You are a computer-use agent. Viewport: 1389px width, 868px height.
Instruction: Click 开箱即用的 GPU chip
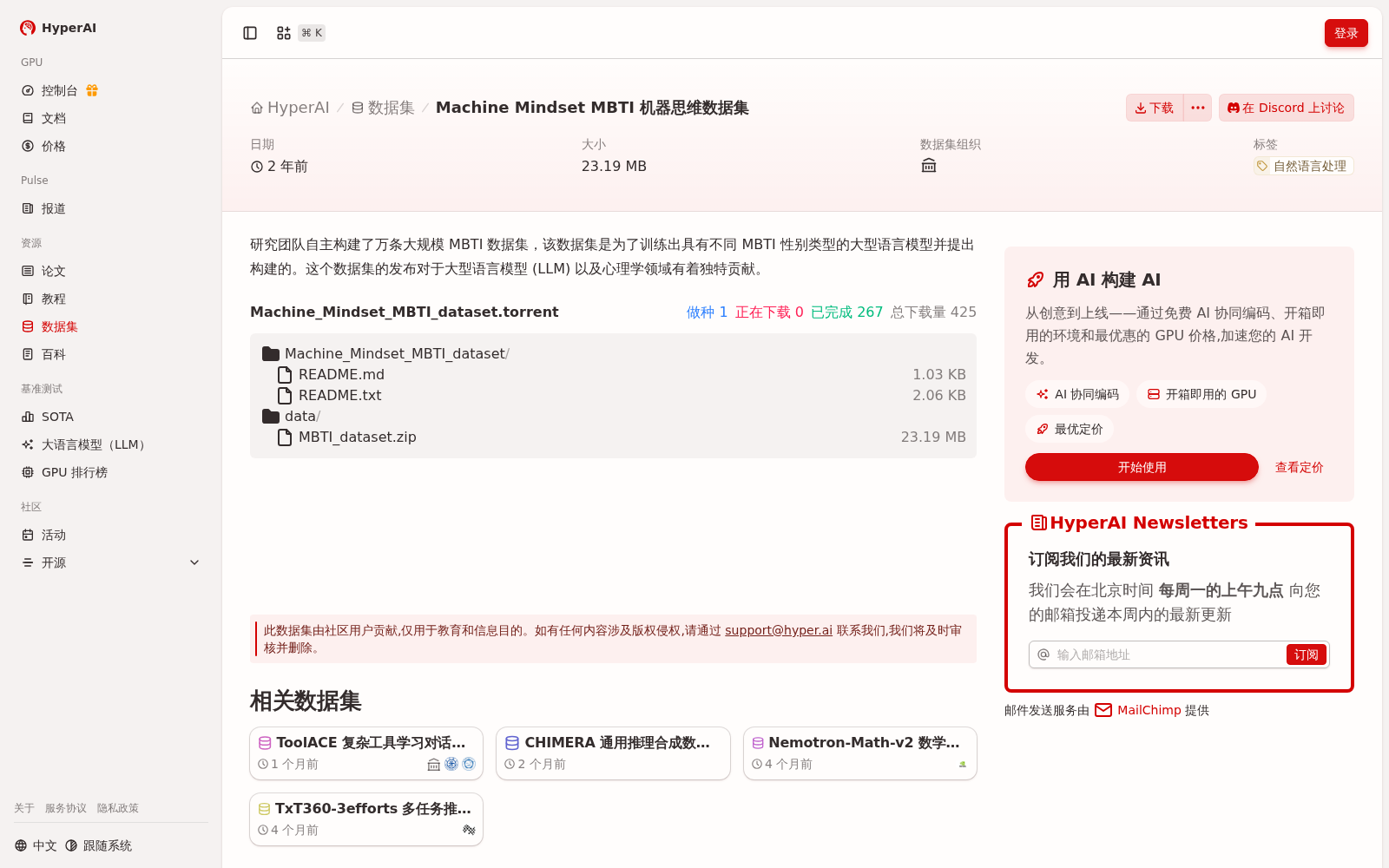tap(1201, 394)
